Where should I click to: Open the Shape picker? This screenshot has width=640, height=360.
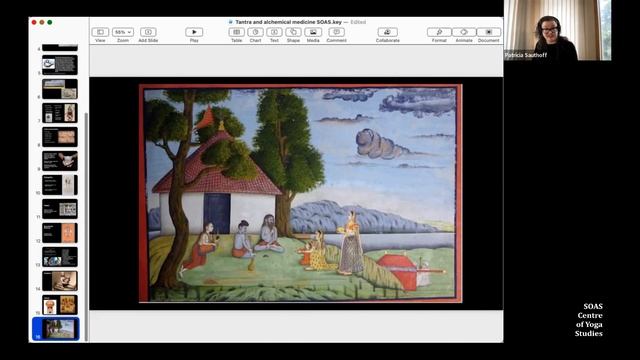293,32
